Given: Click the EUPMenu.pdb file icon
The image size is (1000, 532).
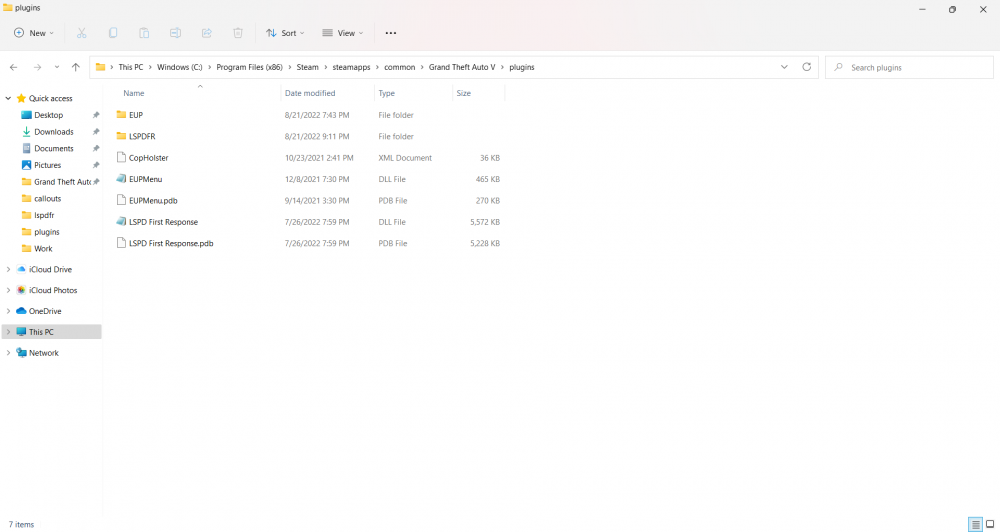Looking at the screenshot, I should click(x=121, y=200).
